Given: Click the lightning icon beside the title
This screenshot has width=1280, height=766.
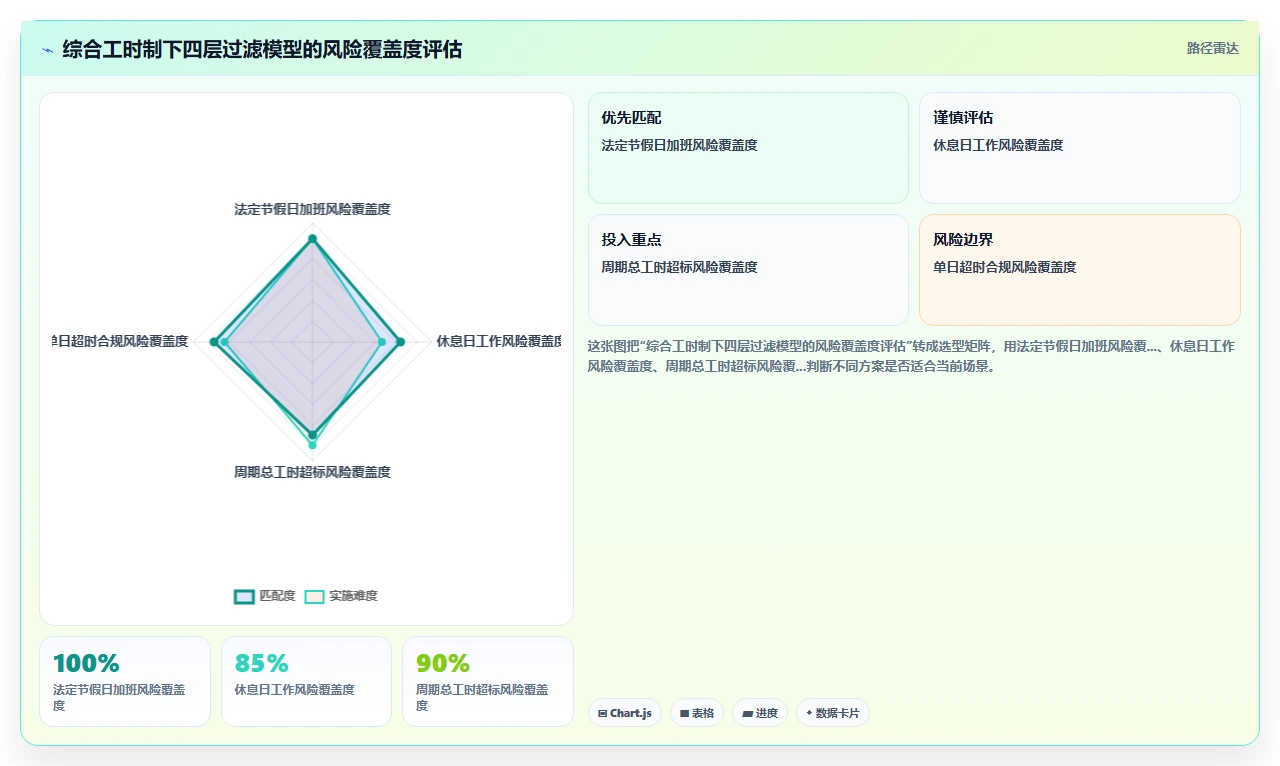Looking at the screenshot, I should (x=47, y=50).
